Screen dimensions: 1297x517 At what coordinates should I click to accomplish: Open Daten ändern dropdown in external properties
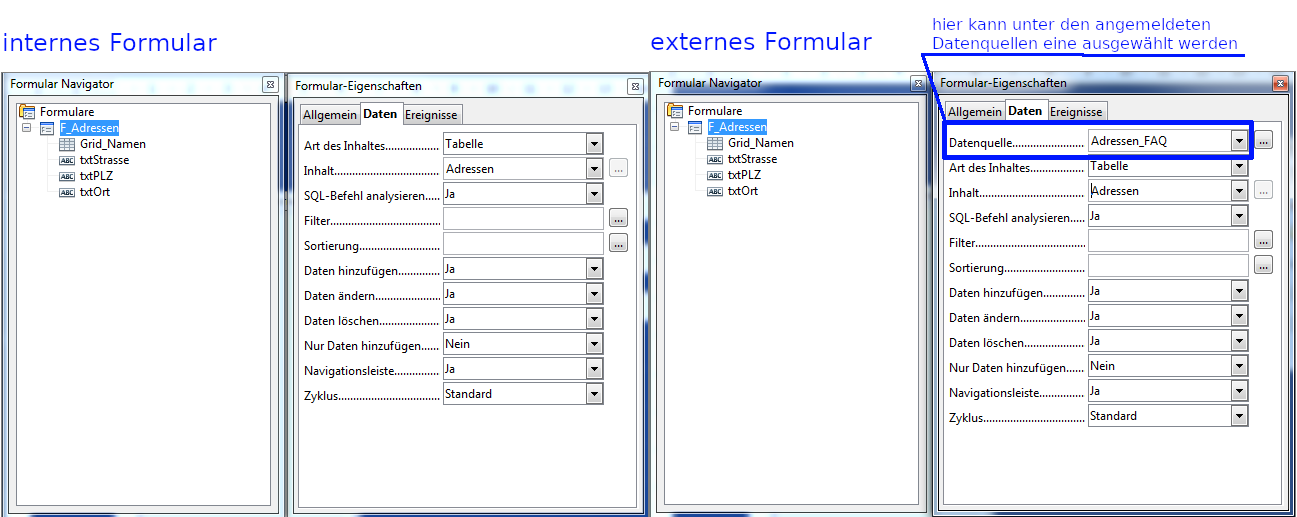(1240, 316)
